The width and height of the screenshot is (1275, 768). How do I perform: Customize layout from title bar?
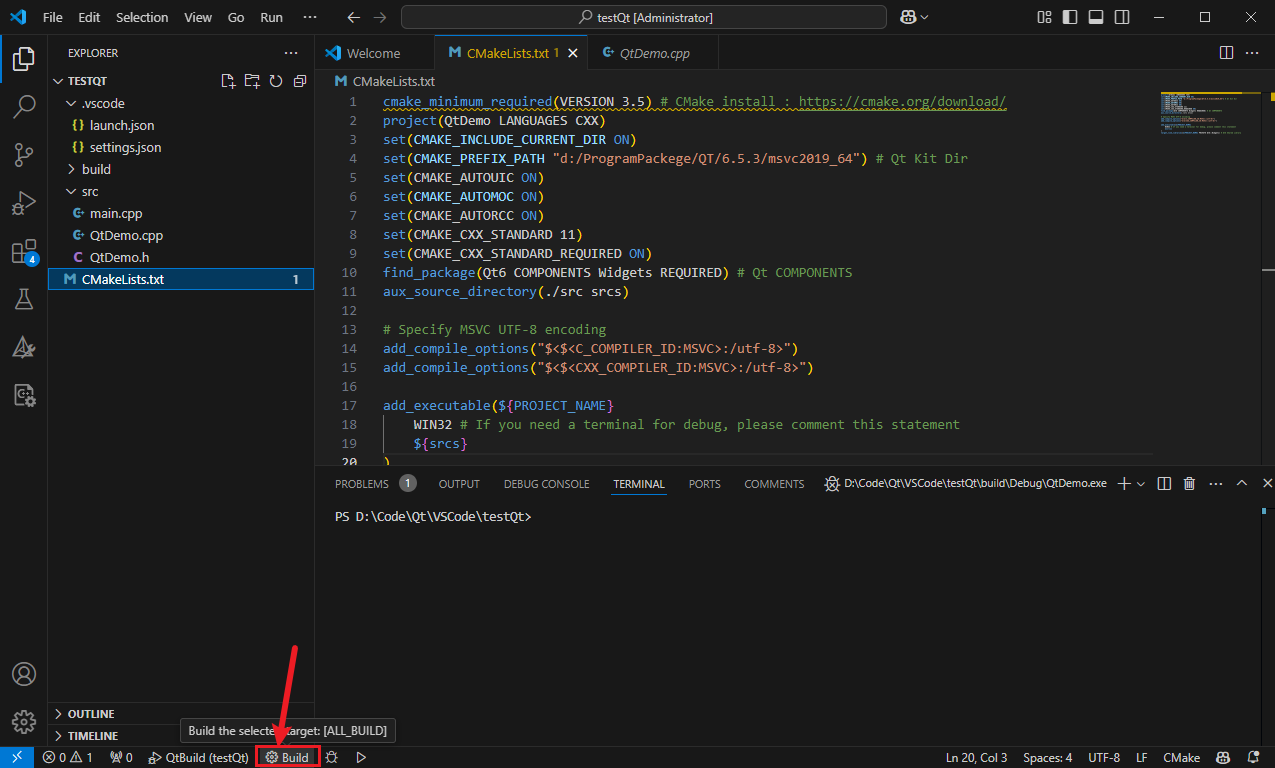1044,17
